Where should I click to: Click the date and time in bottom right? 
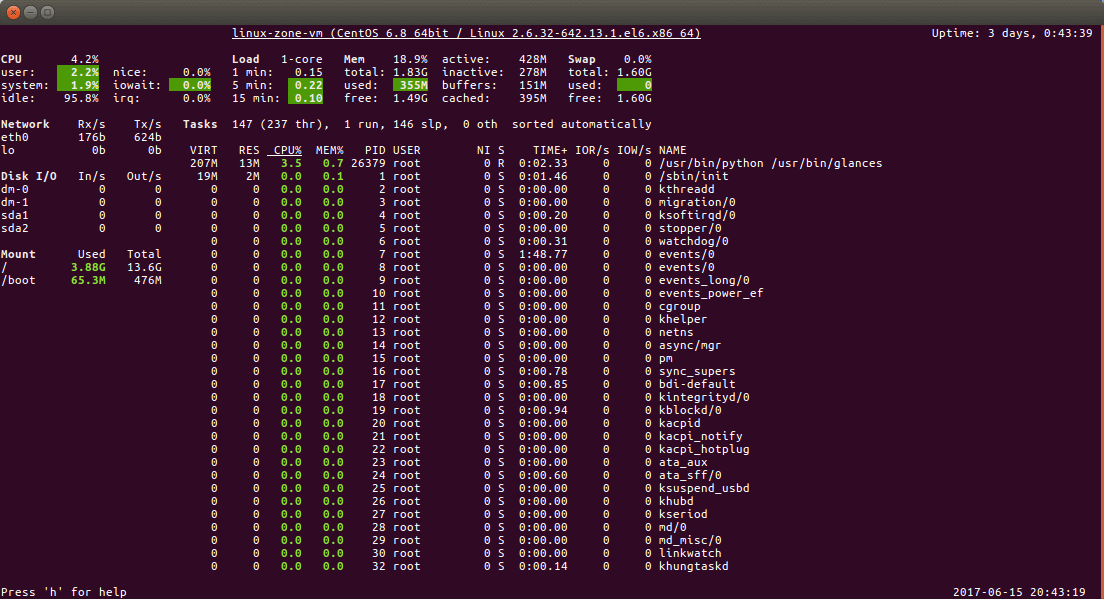(x=1022, y=592)
